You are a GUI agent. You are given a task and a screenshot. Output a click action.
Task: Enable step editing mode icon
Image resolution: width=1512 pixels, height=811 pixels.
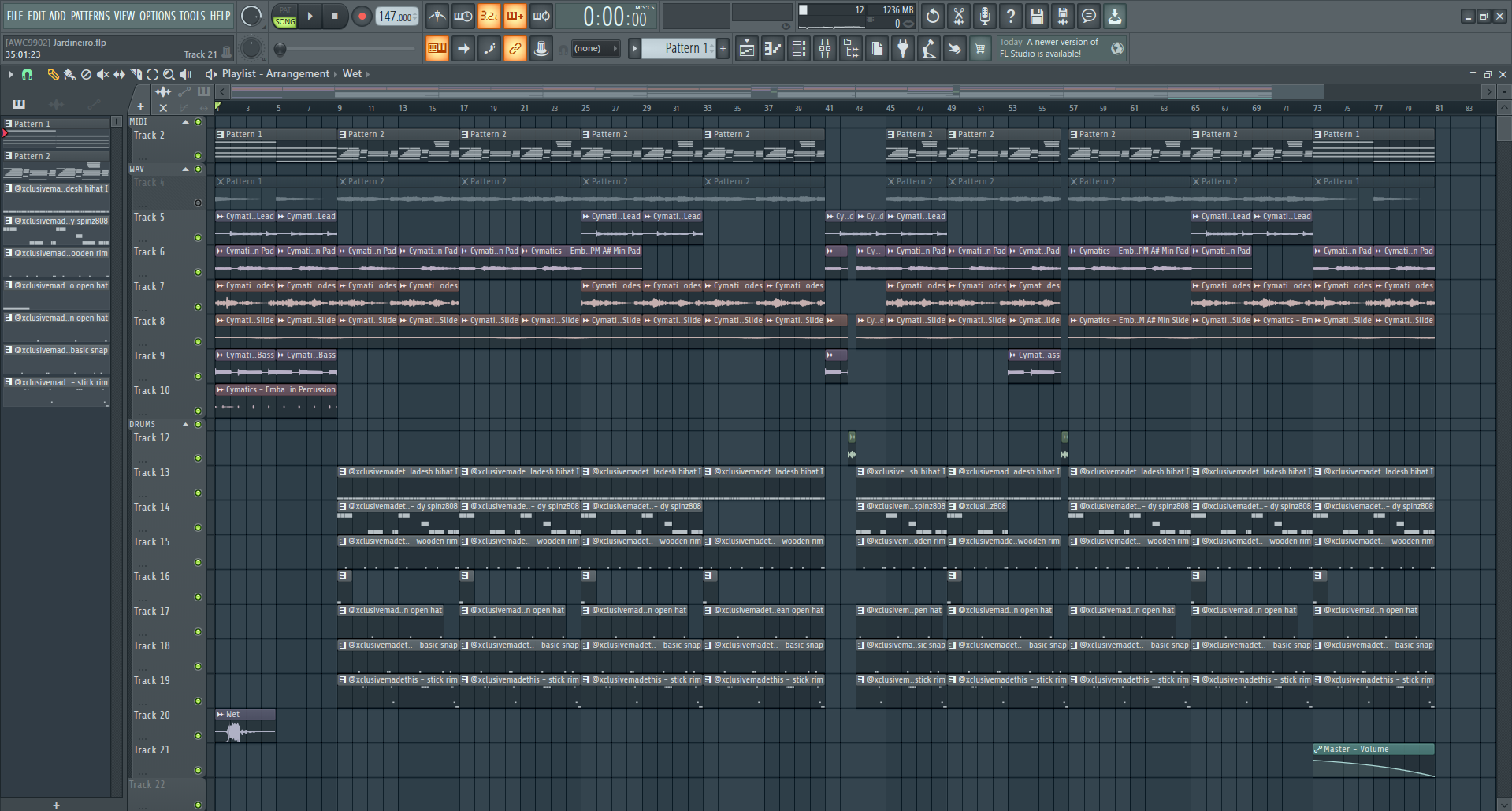coord(489,49)
